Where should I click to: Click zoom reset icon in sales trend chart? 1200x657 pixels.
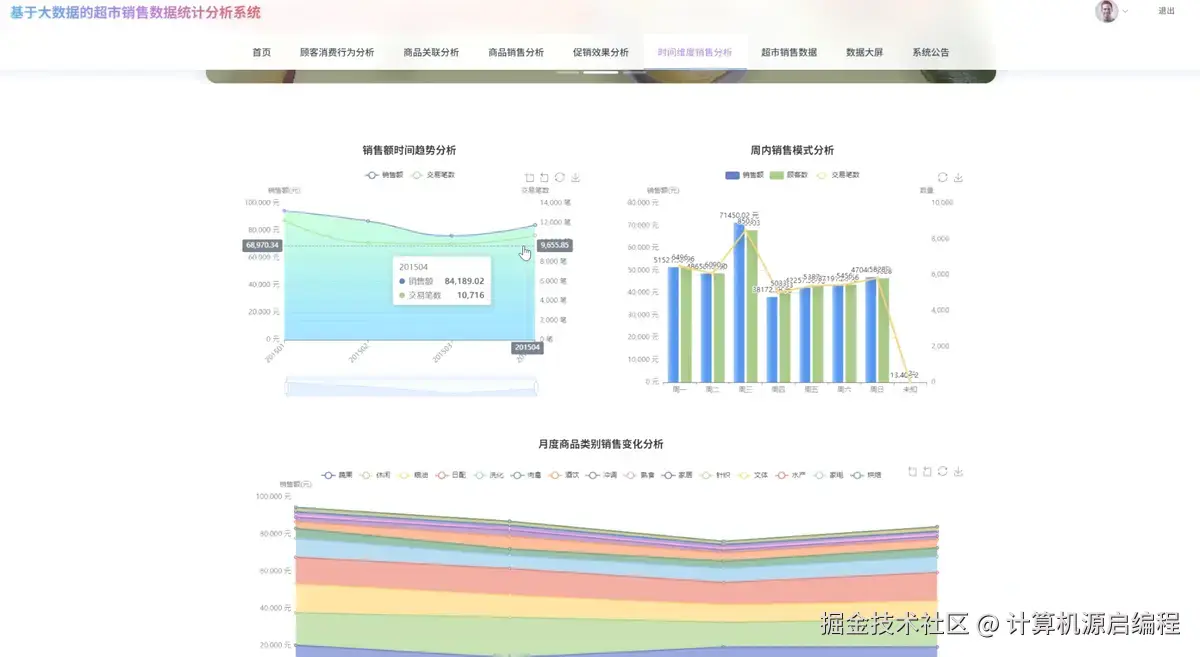[545, 177]
